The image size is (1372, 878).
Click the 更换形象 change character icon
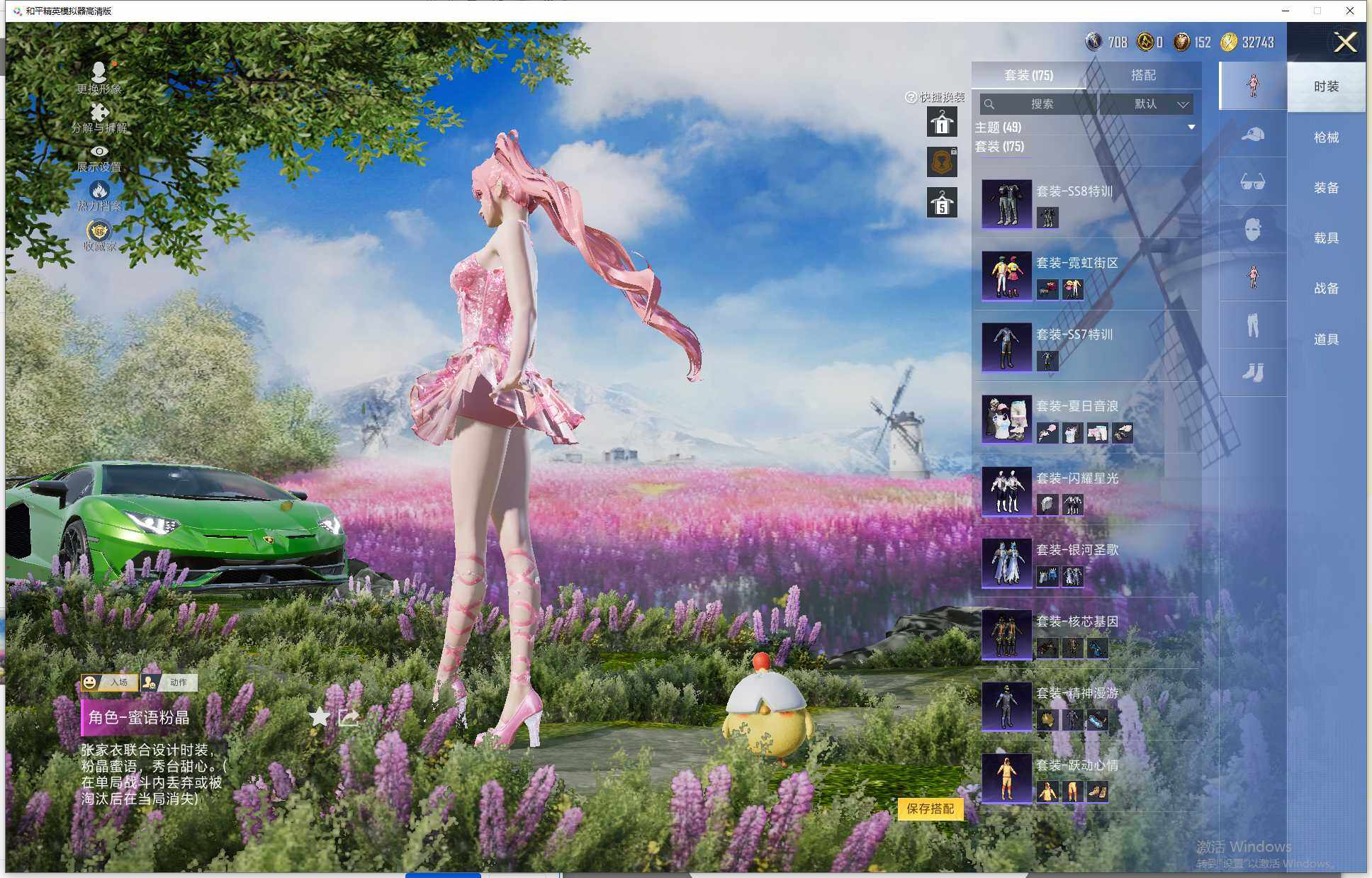(x=99, y=72)
